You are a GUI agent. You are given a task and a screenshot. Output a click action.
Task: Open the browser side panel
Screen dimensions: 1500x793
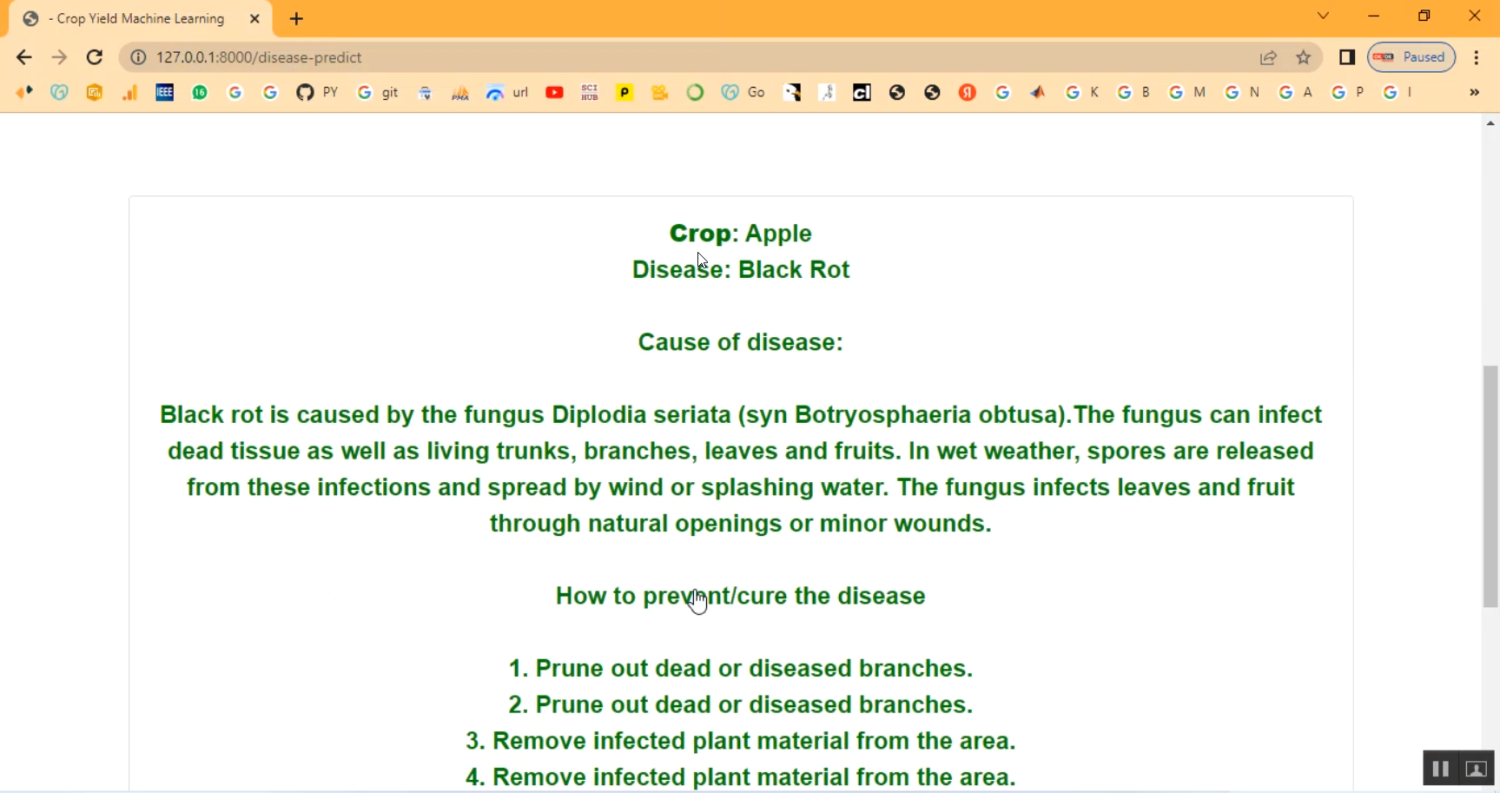coord(1347,57)
